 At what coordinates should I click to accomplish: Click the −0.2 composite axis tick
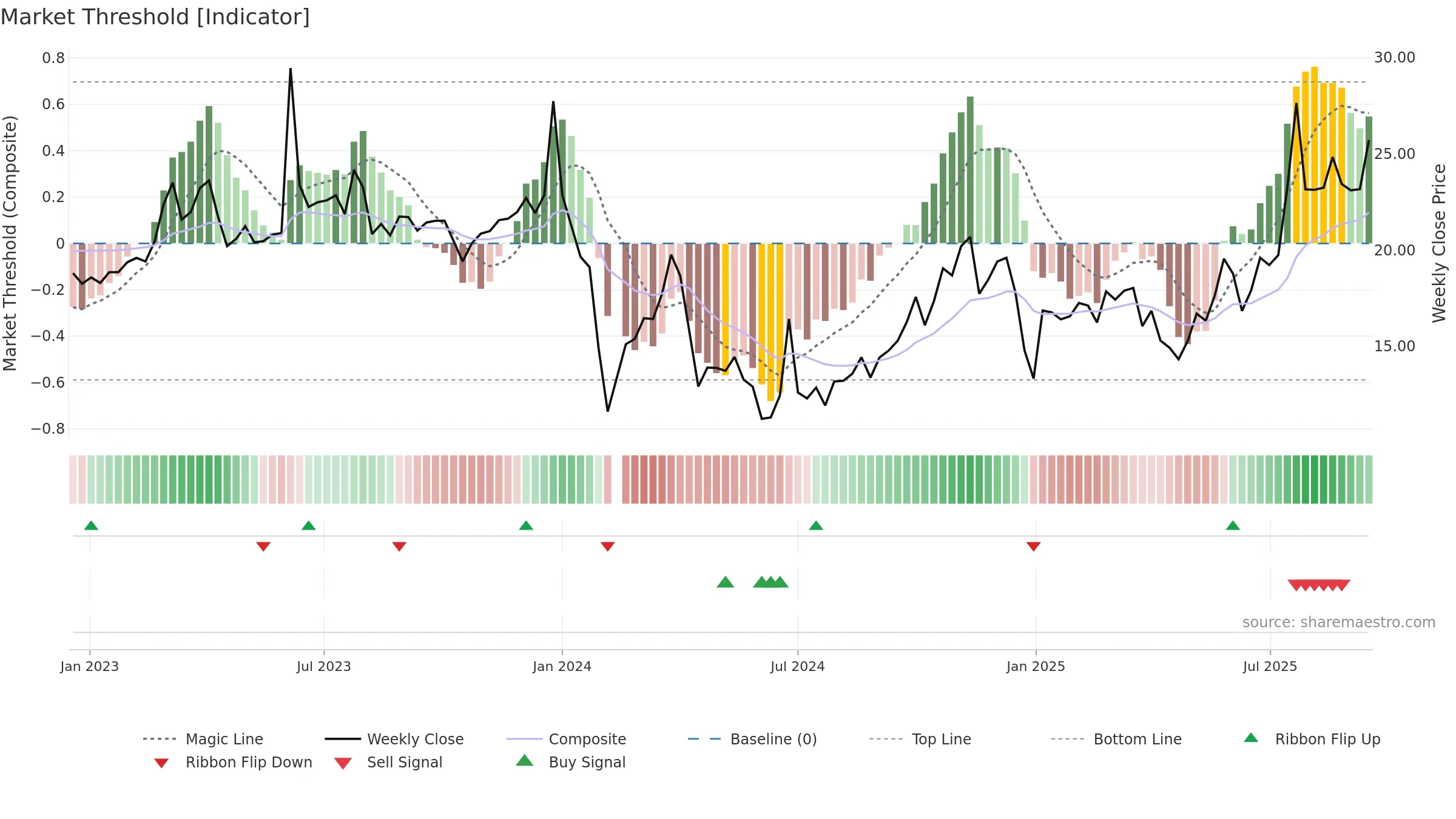[48, 290]
